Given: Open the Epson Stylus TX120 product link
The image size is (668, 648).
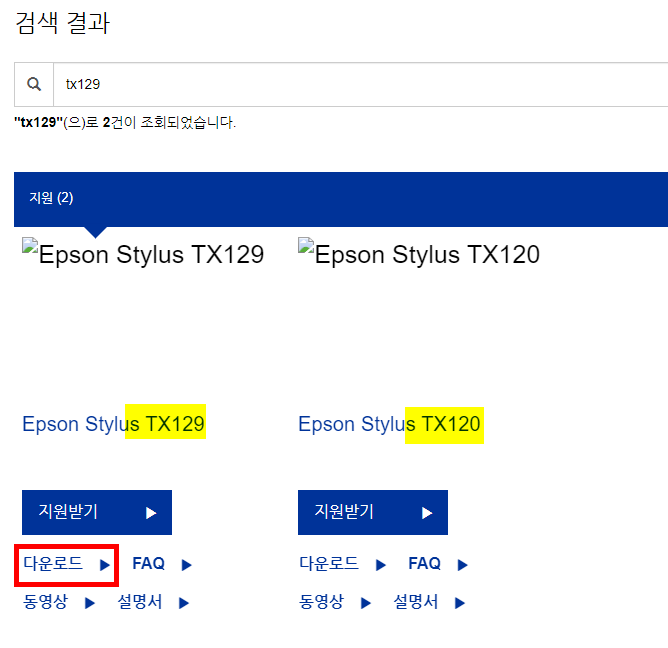Looking at the screenshot, I should pyautogui.click(x=390, y=424).
